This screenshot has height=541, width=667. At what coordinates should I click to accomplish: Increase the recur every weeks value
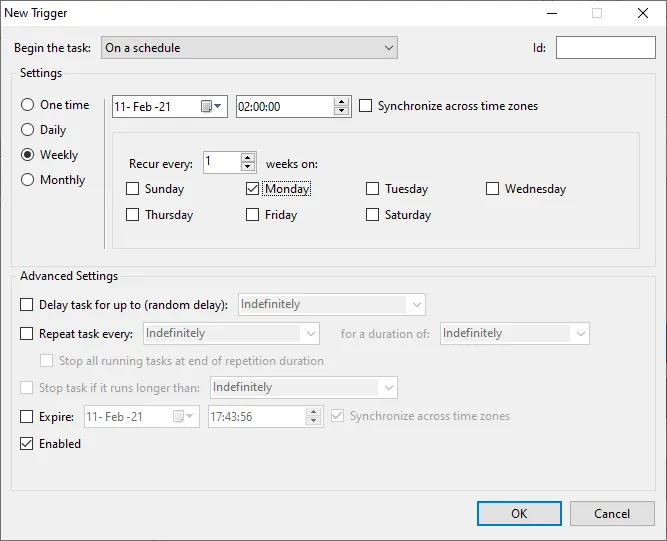point(248,158)
